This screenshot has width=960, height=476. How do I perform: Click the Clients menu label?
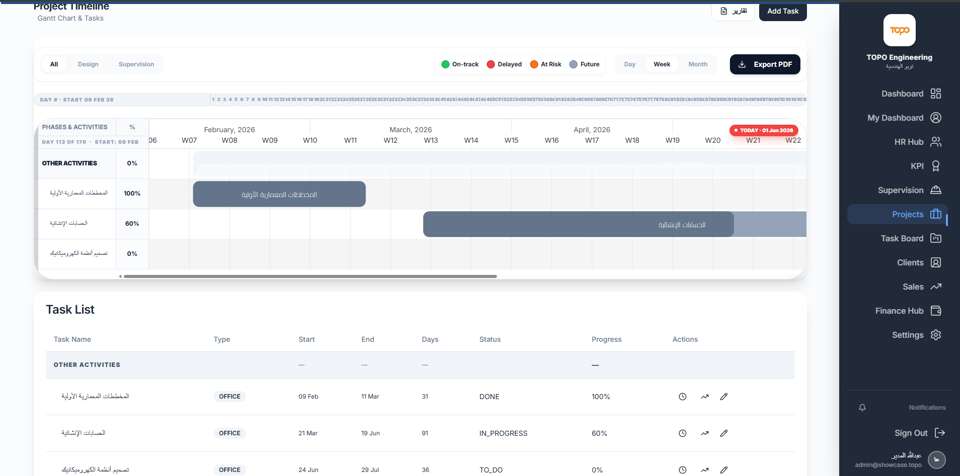coord(910,262)
